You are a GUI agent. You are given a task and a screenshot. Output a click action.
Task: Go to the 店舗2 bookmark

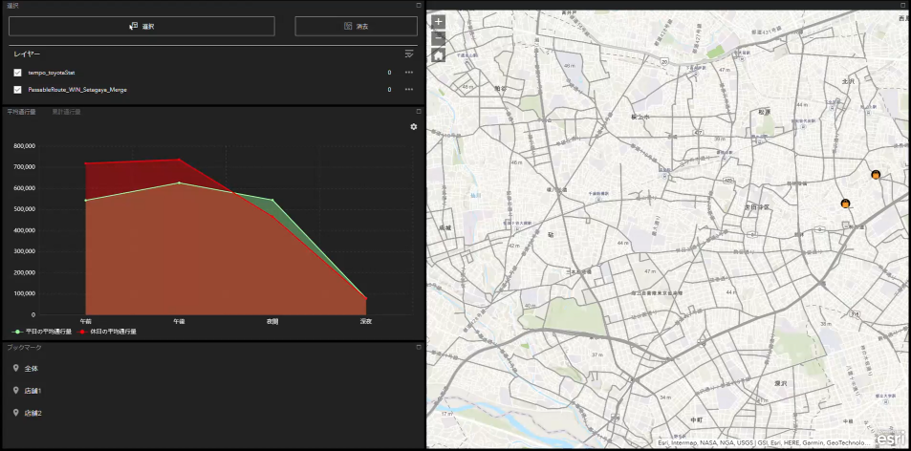pos(33,413)
